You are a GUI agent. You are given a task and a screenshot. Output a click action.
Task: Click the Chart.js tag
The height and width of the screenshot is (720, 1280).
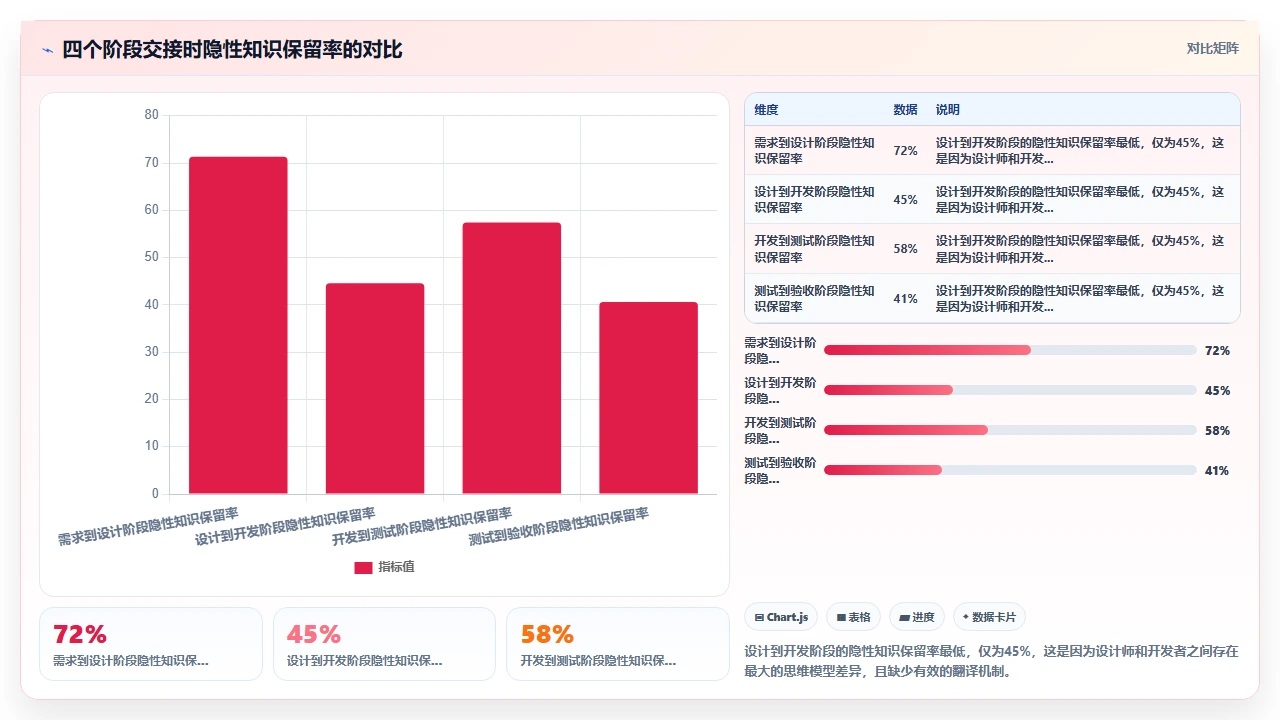click(782, 617)
